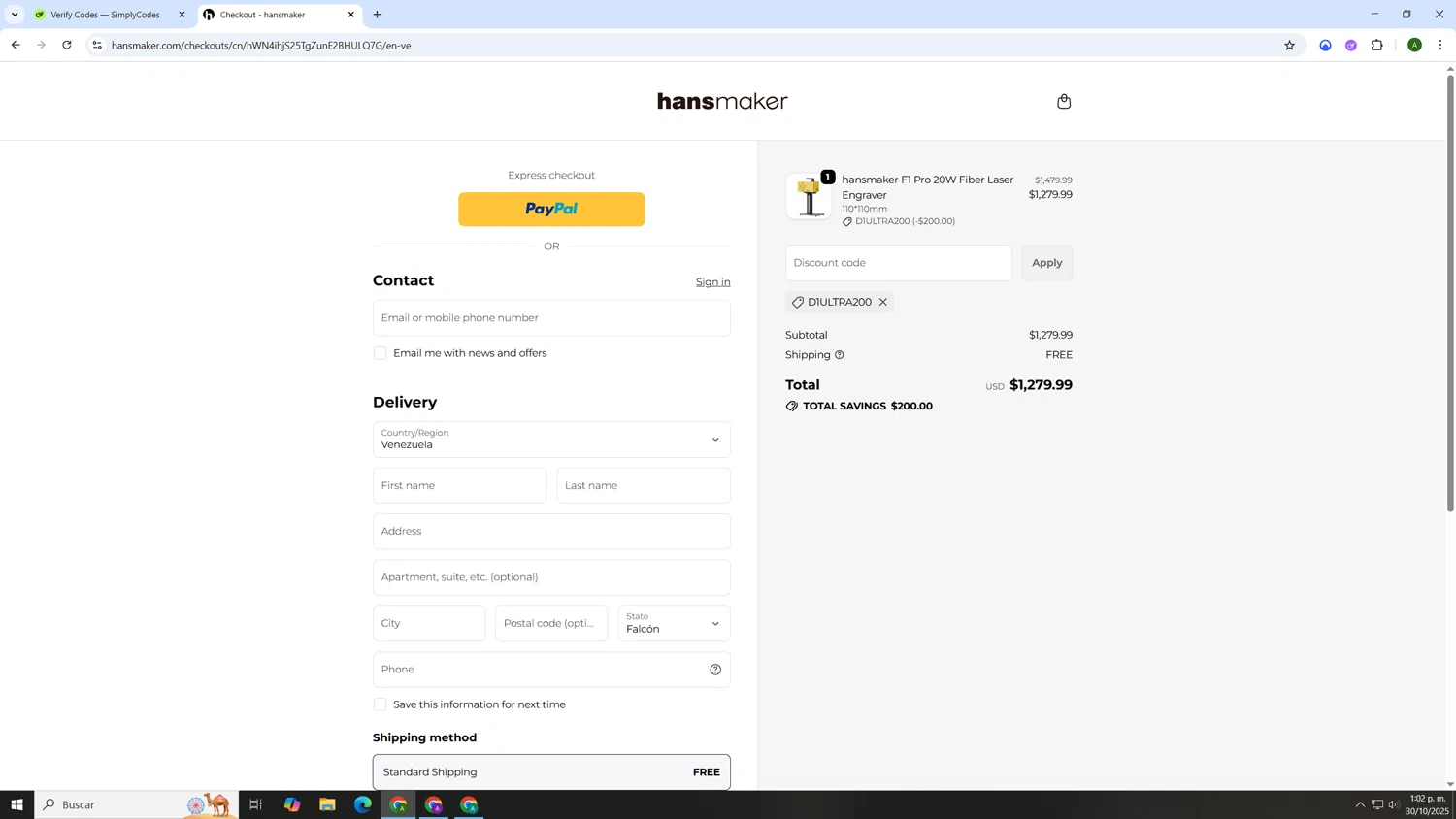Remove the D1ULTRA200 discount code
Screen dimensions: 1456x819
(x=883, y=302)
